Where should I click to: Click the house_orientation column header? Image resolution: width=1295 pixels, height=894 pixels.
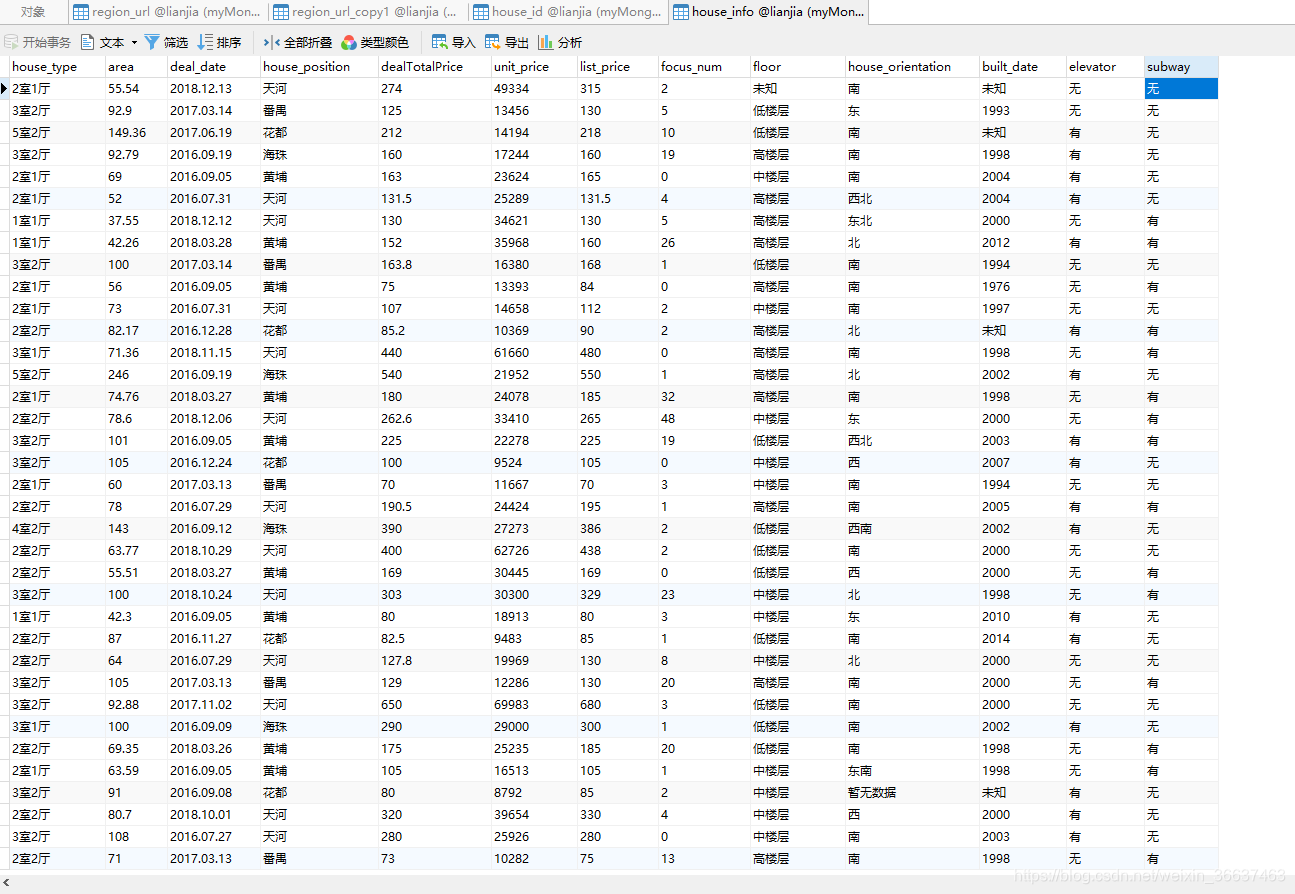(x=912, y=67)
